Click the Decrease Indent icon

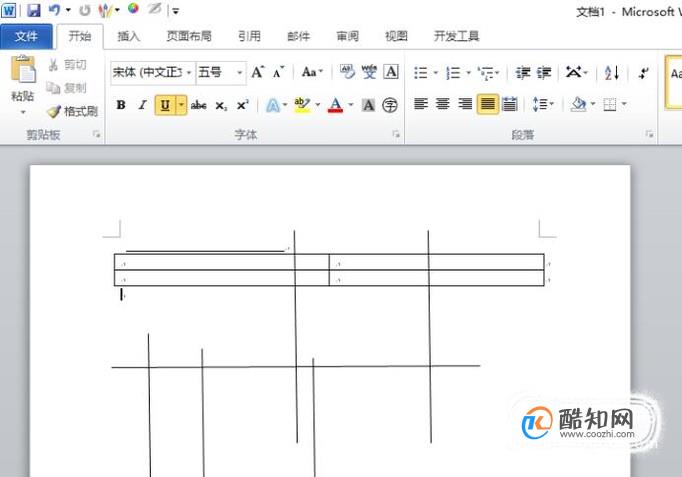(522, 73)
